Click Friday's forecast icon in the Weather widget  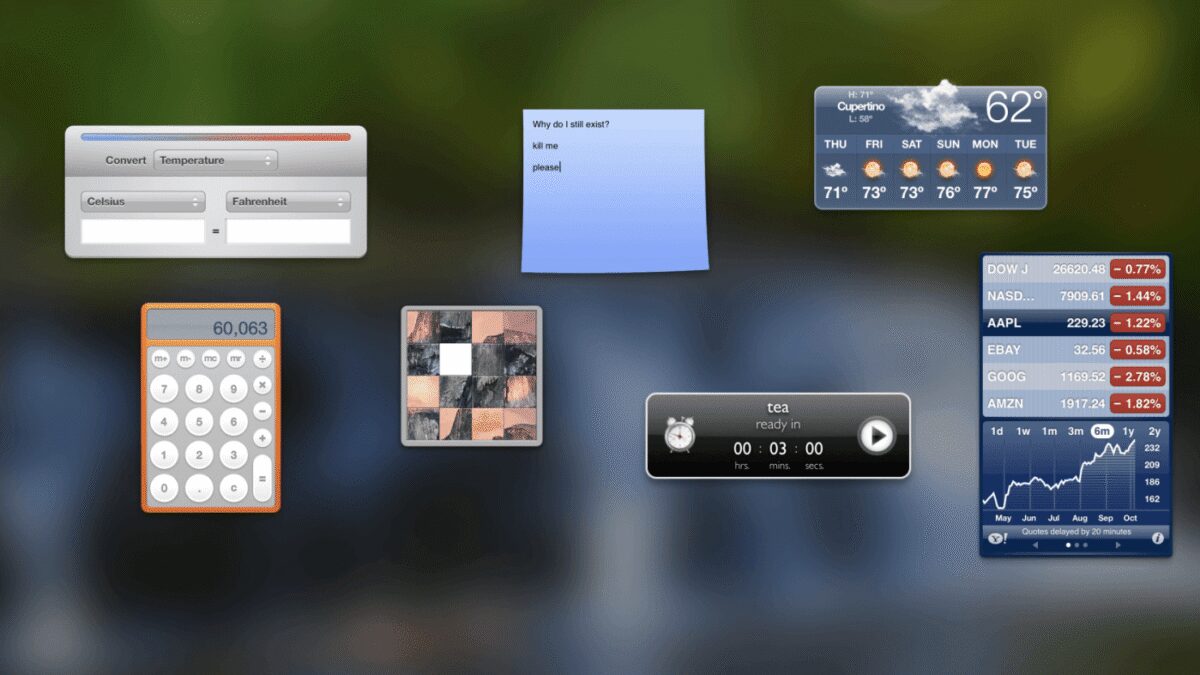pos(873,172)
